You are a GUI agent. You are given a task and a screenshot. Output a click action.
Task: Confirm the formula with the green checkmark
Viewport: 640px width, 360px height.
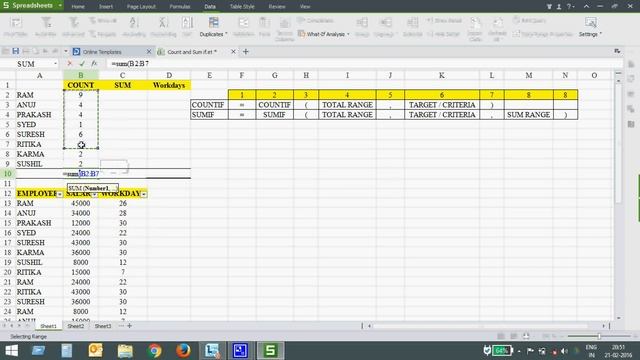click(82, 64)
